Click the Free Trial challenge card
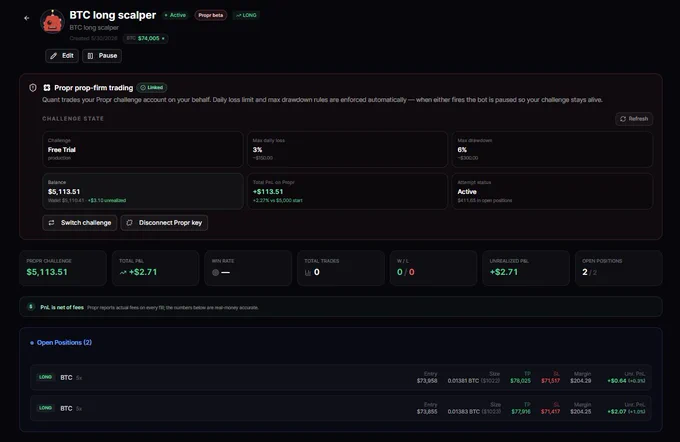Screen dimensions: 680x442 (x=143, y=149)
